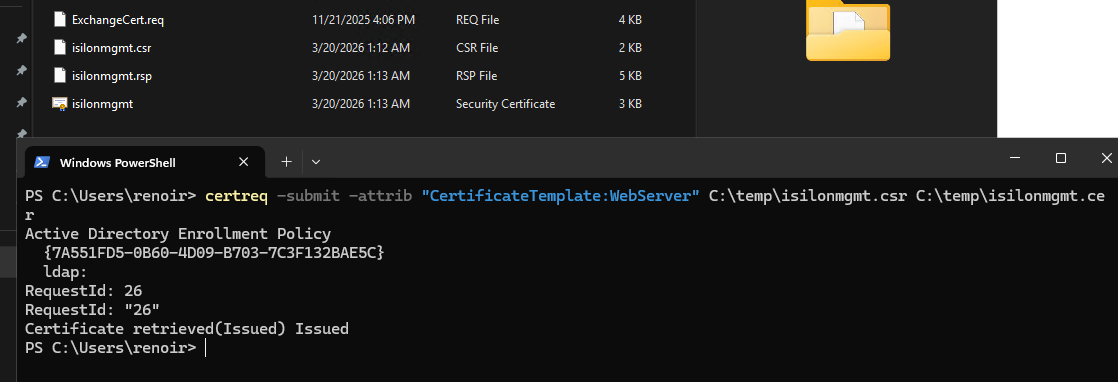Image resolution: width=1118 pixels, height=382 pixels.
Task: Click the pin icon beside ExchangeCert.req row
Action: click(x=21, y=38)
